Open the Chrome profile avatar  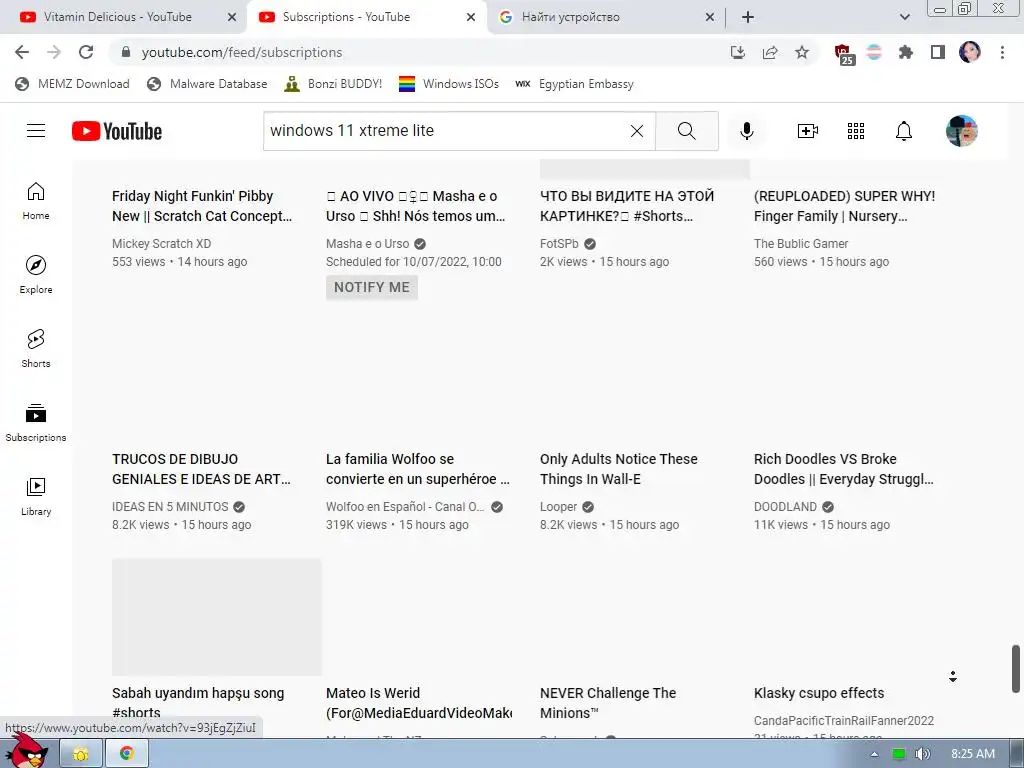(x=970, y=52)
